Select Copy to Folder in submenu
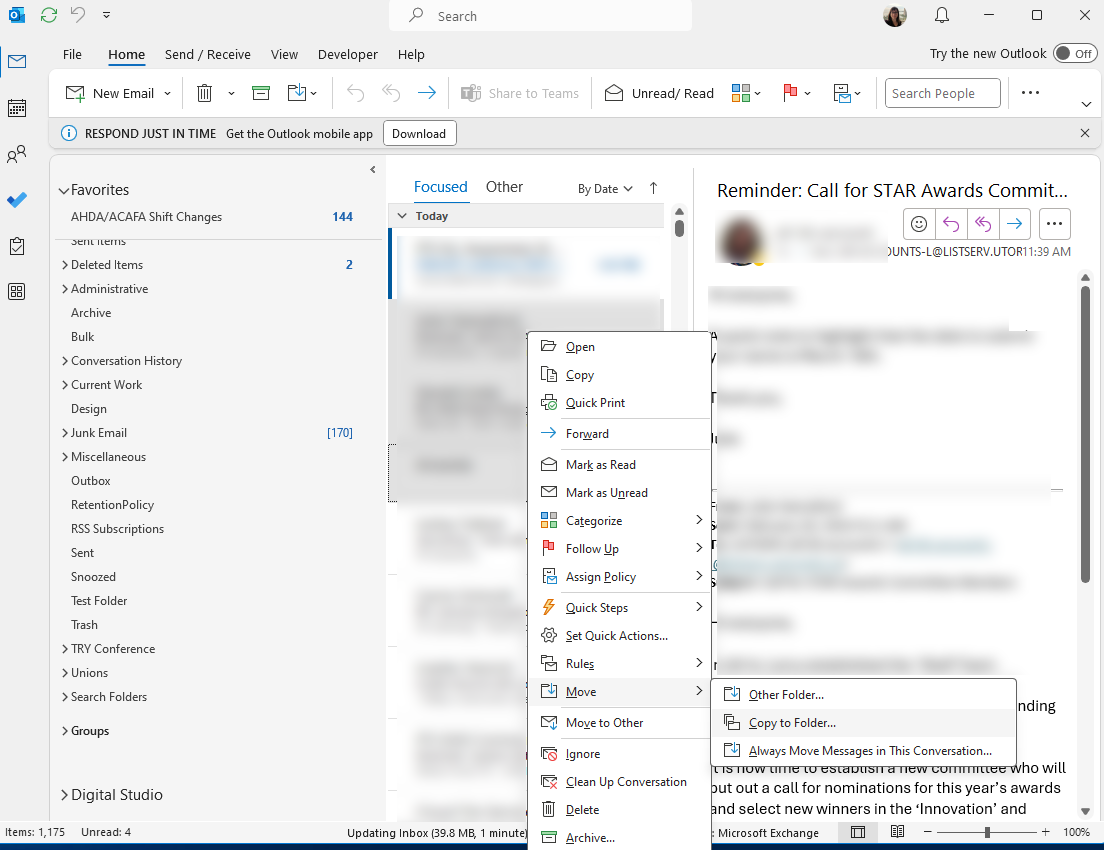The width and height of the screenshot is (1104, 850). click(x=792, y=723)
